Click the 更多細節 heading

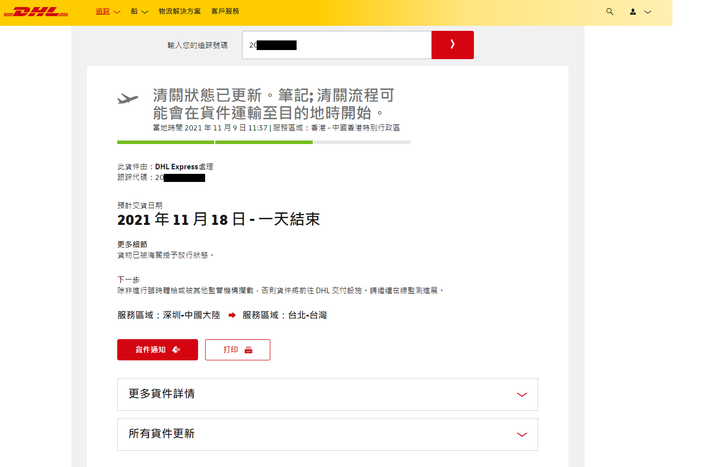coord(132,244)
